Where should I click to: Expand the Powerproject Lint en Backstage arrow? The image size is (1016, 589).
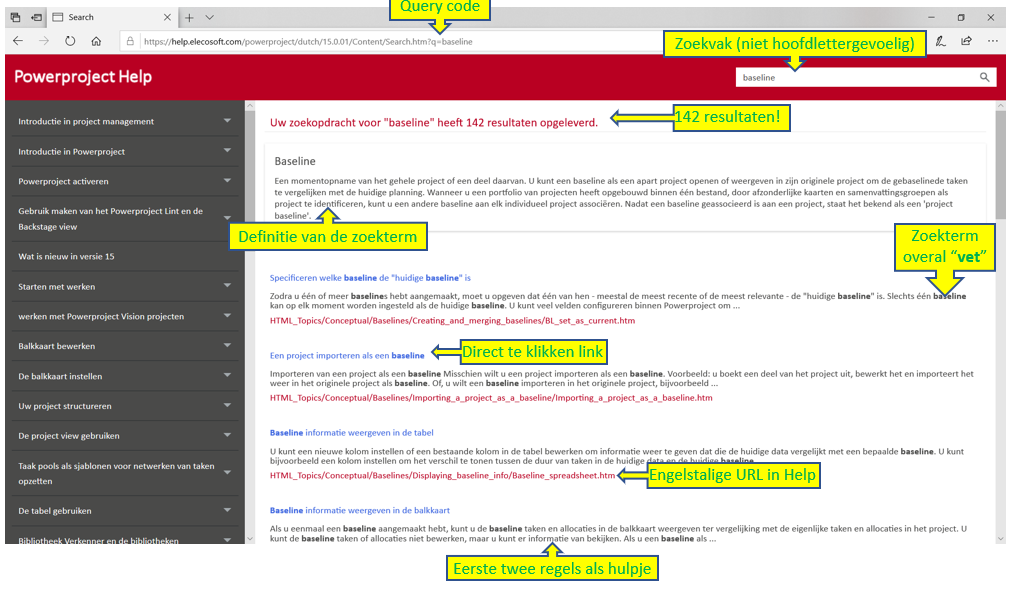pos(227,218)
